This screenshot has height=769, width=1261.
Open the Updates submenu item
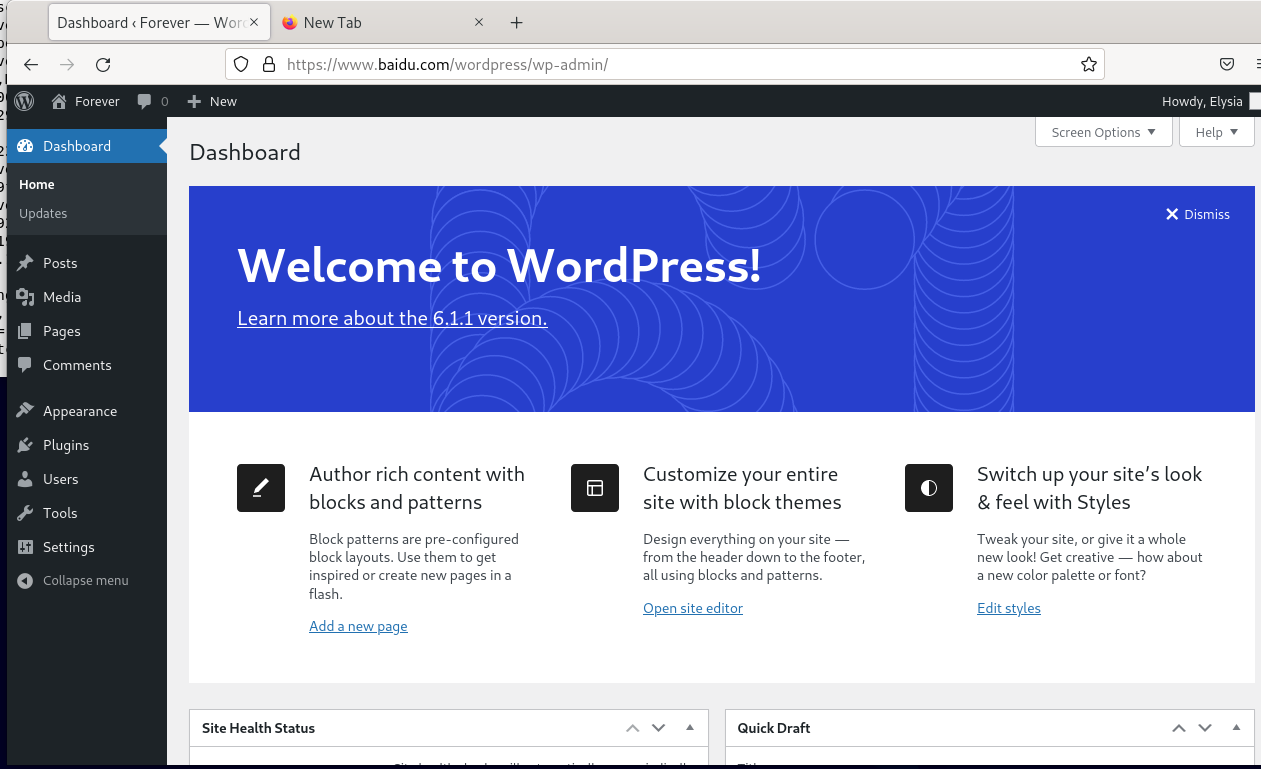43,214
